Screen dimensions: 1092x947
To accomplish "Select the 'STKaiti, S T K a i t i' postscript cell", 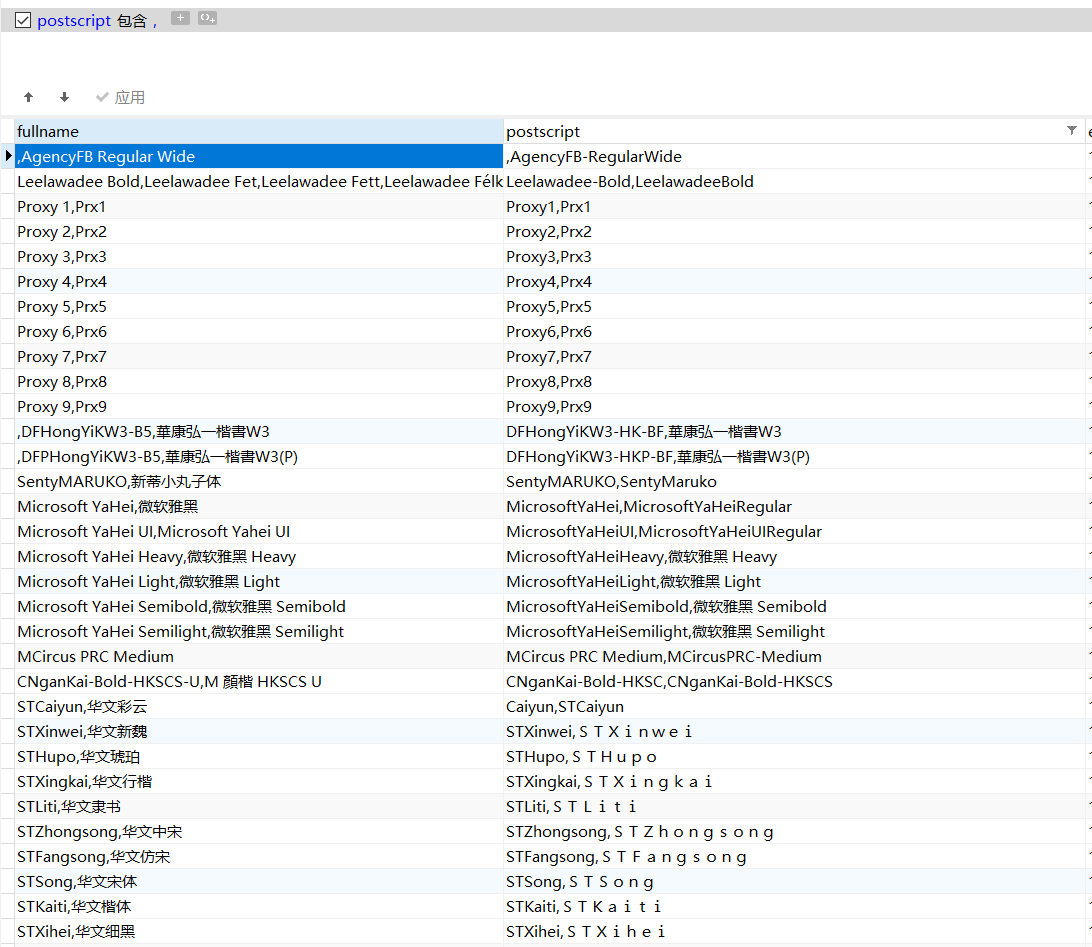I will [794, 907].
